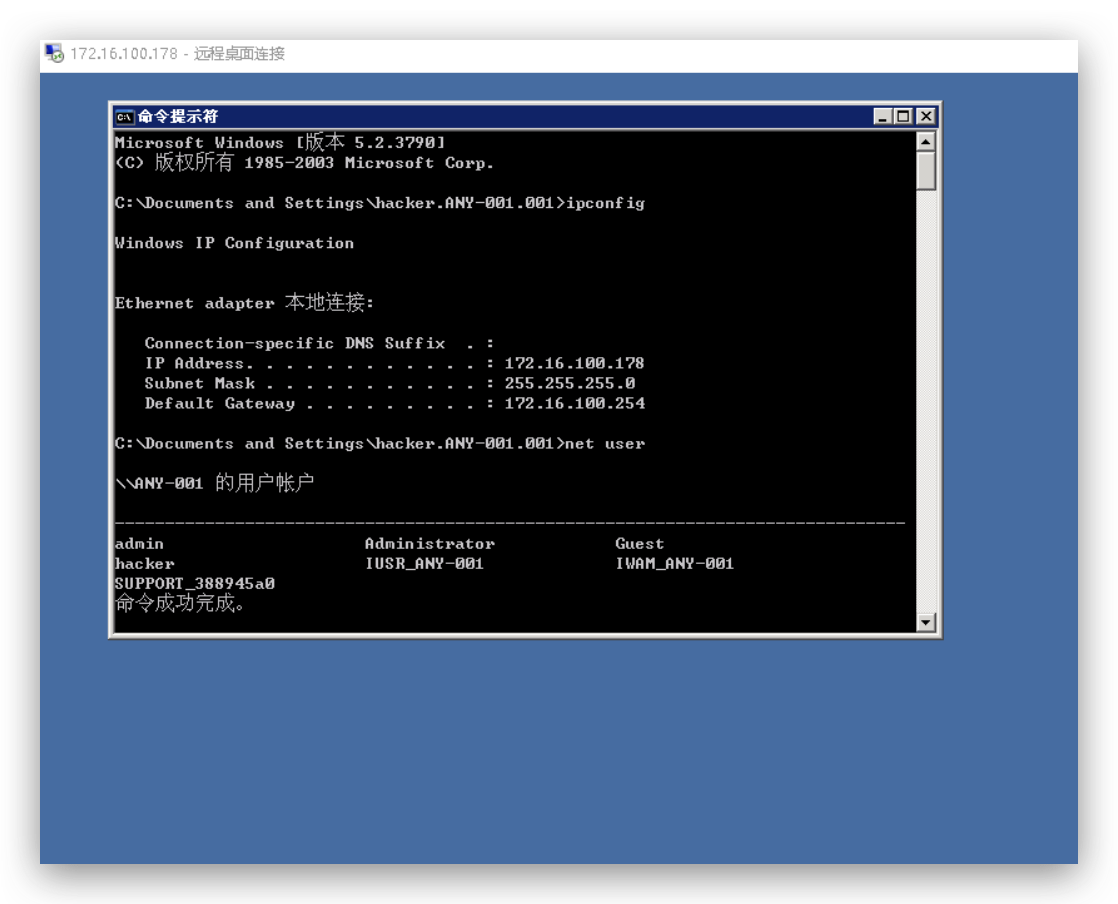
Task: Click the 'Guest' user account entry
Action: coord(640,543)
